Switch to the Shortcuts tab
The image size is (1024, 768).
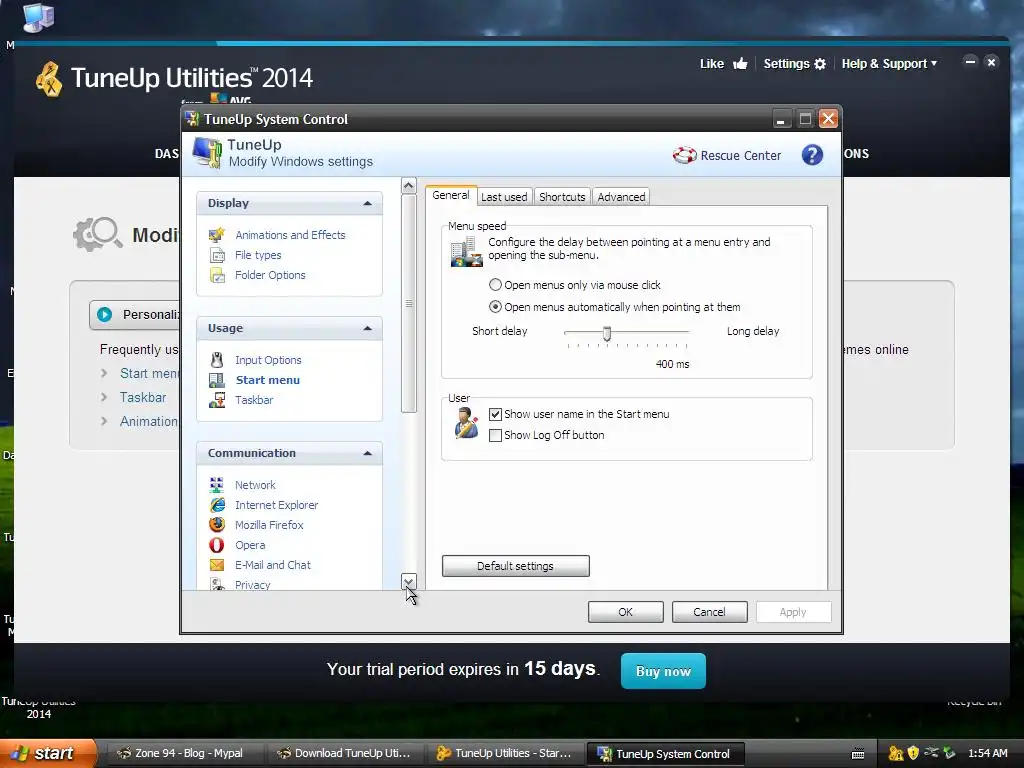click(562, 197)
